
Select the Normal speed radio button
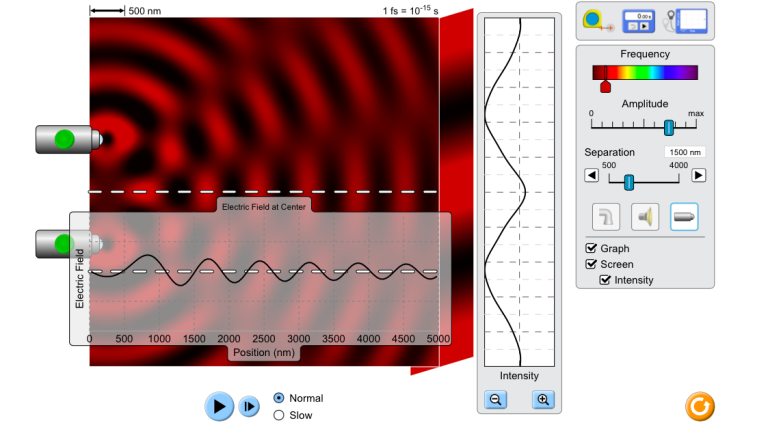coord(279,398)
